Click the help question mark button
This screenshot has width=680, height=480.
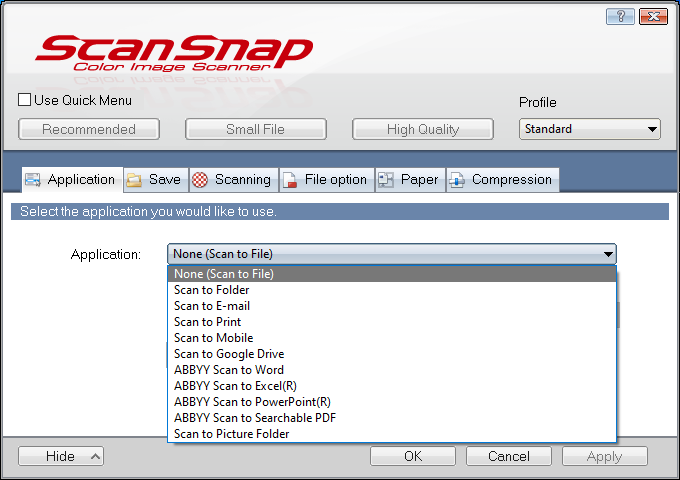620,16
